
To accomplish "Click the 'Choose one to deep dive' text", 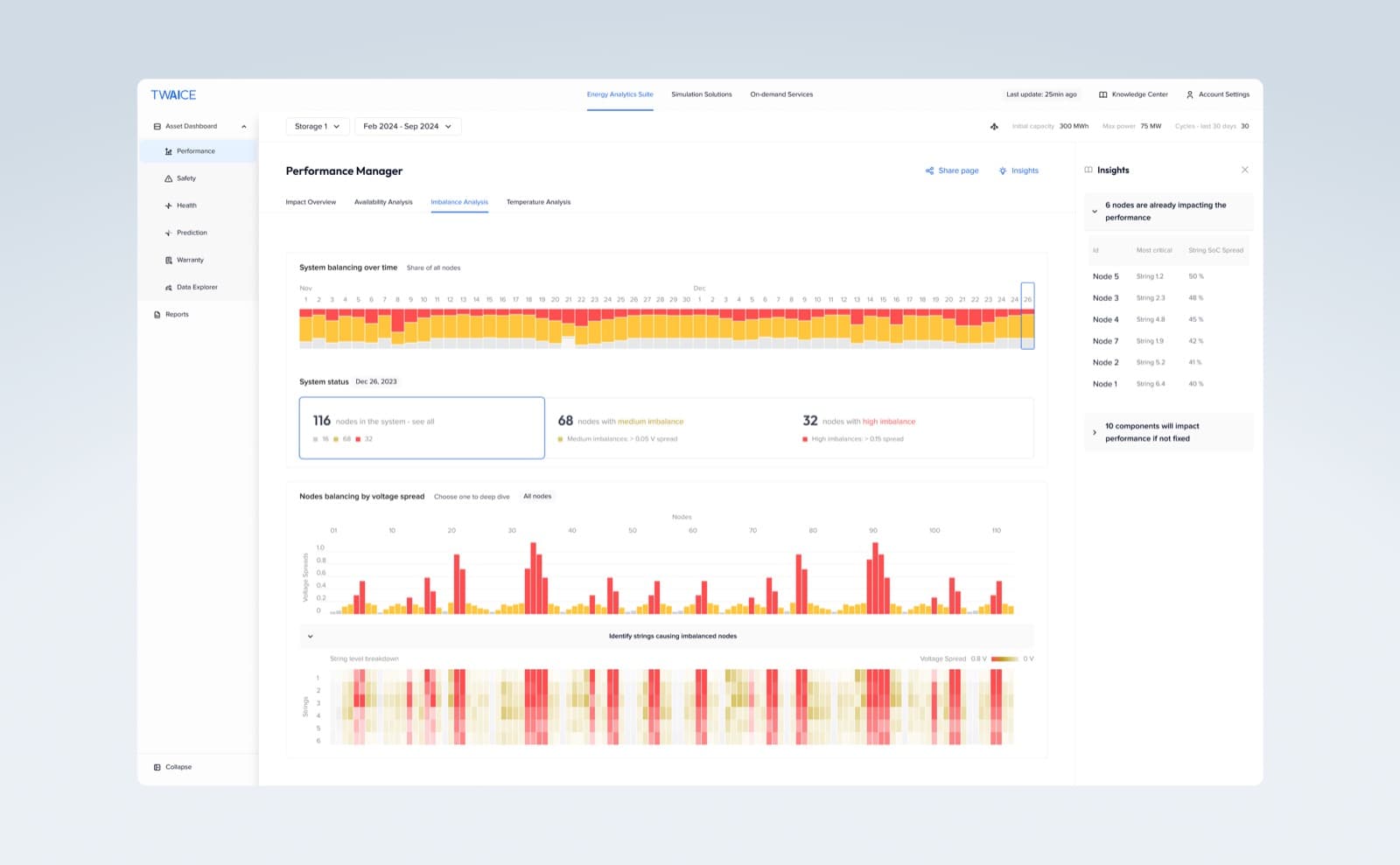I will 472,497.
